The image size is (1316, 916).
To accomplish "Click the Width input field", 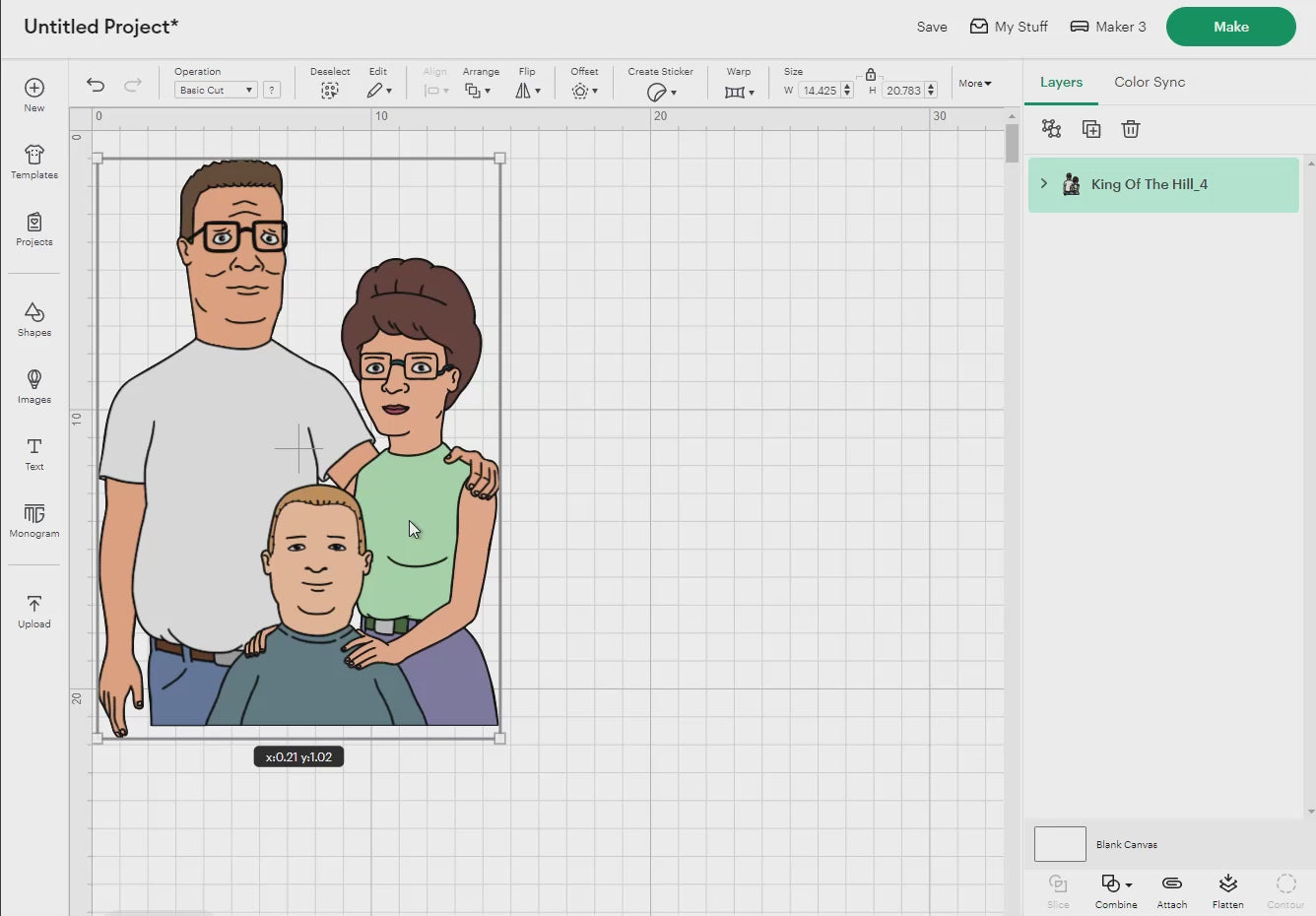I will pyautogui.click(x=820, y=91).
